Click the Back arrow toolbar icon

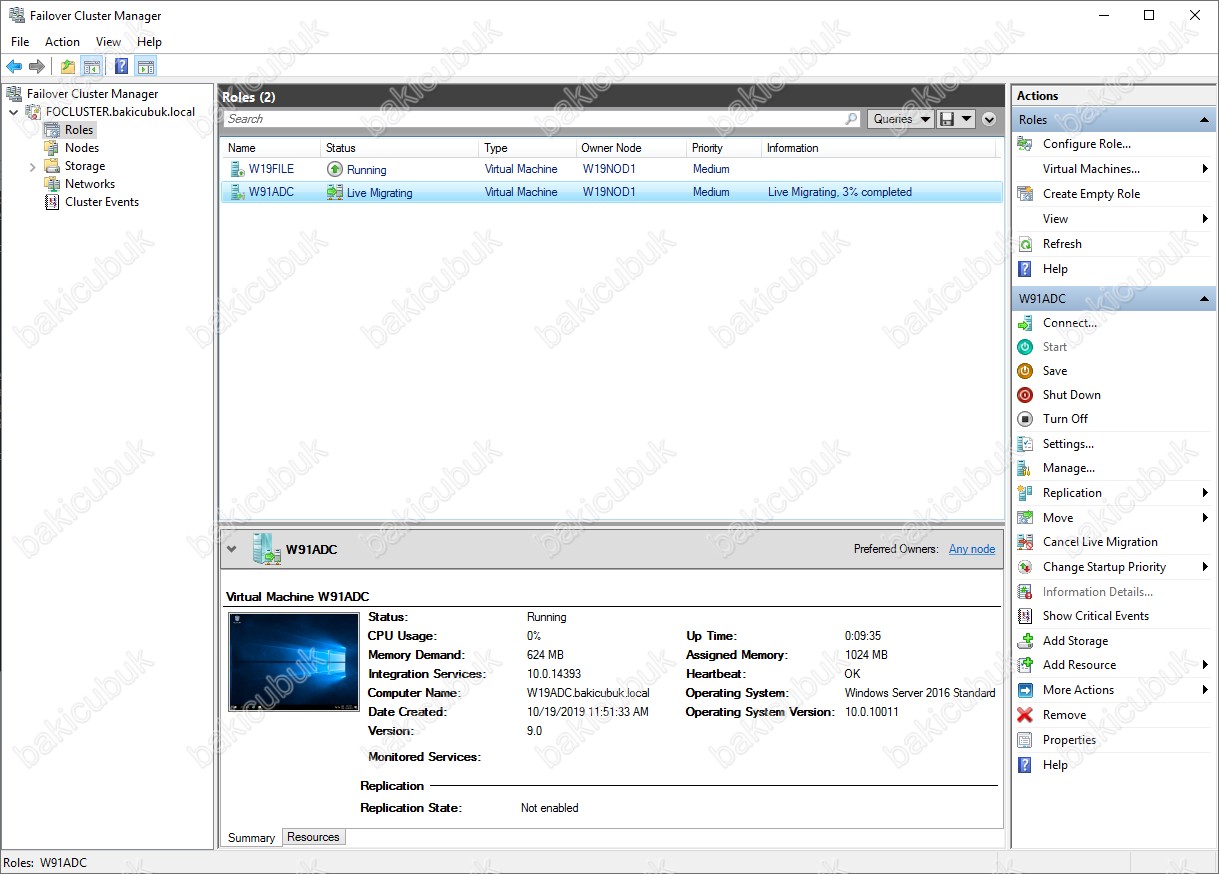click(14, 67)
